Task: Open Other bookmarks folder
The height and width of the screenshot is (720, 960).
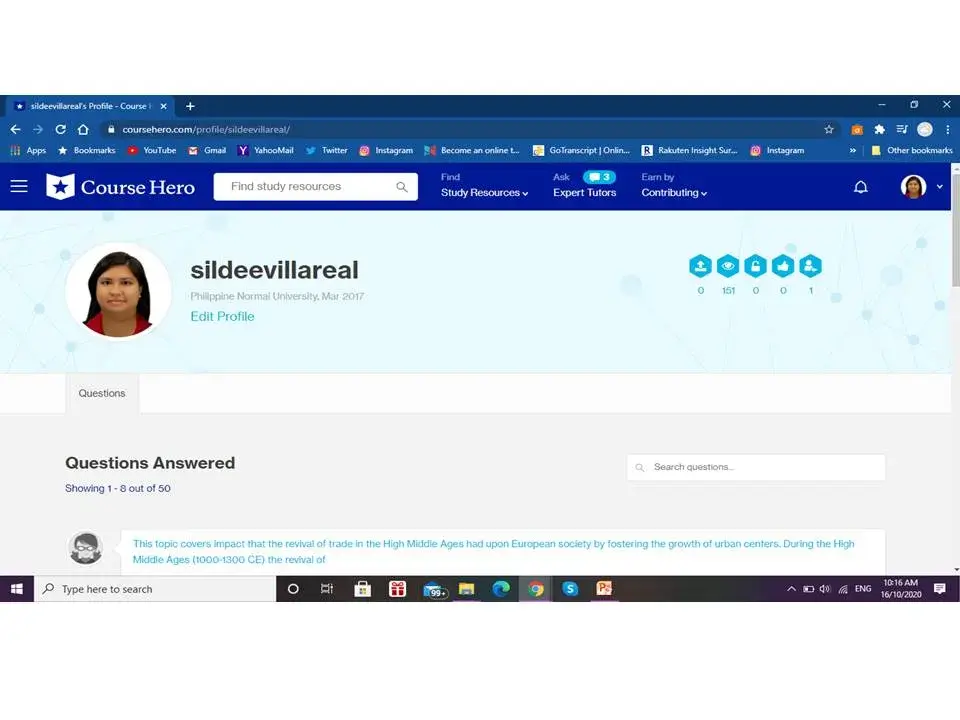Action: 912,150
